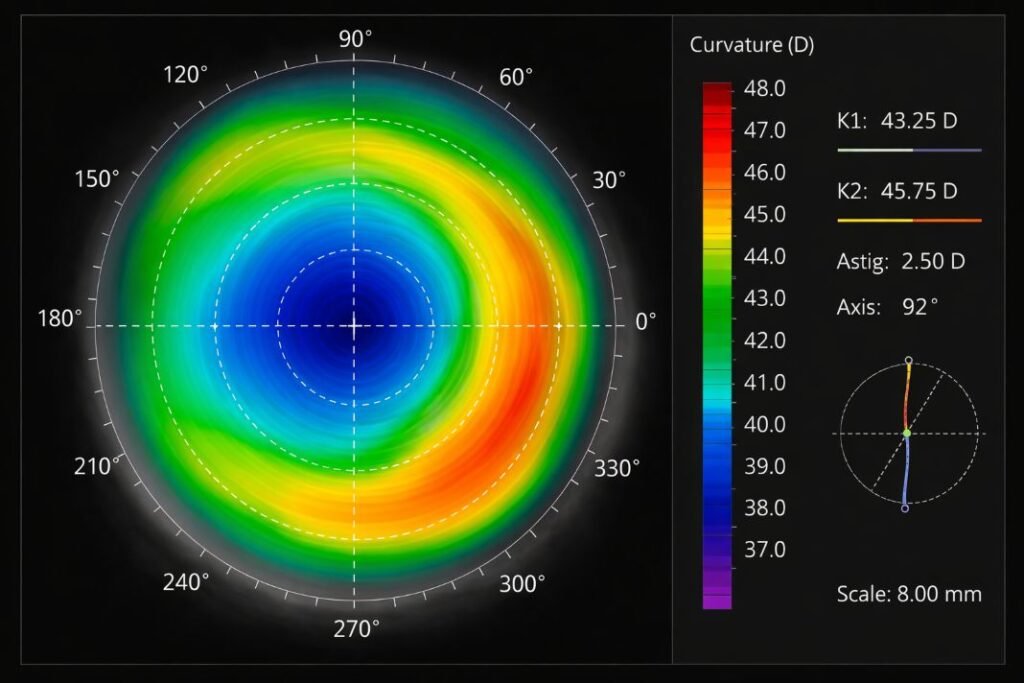The image size is (1024, 683).
Task: Click the 47.0 label on the color scale
Action: click(765, 131)
